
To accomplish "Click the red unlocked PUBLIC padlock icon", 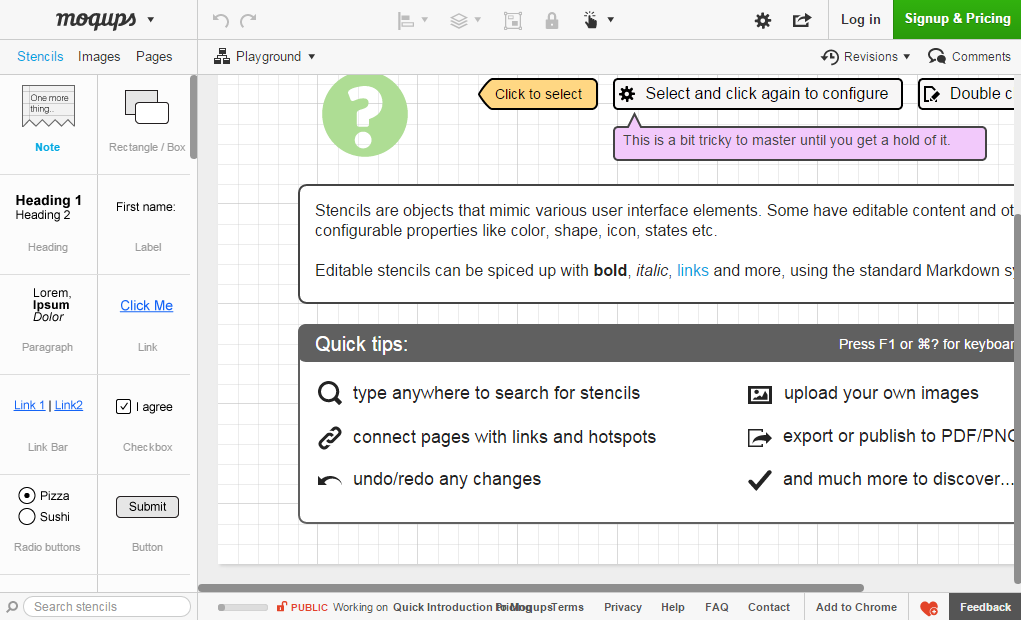I will tap(281, 606).
